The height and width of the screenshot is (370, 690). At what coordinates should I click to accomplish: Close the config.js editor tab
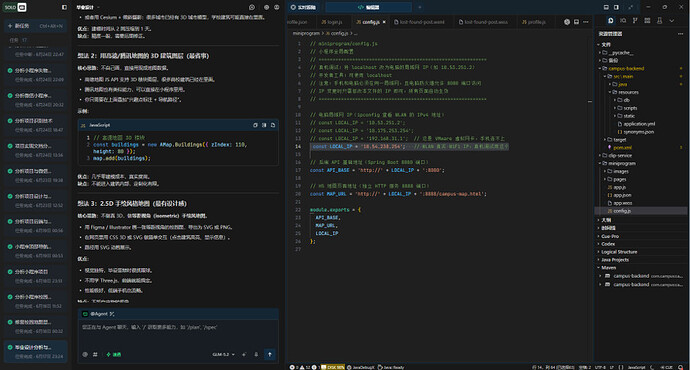[384, 22]
